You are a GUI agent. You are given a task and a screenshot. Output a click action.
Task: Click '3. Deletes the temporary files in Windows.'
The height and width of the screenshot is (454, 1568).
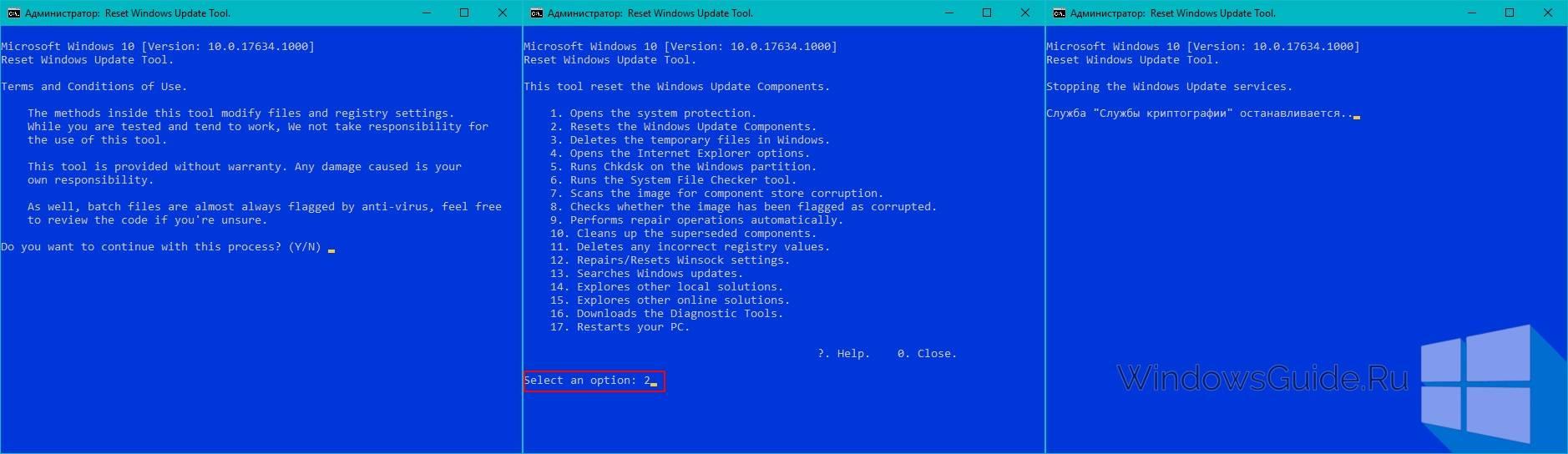click(x=690, y=140)
